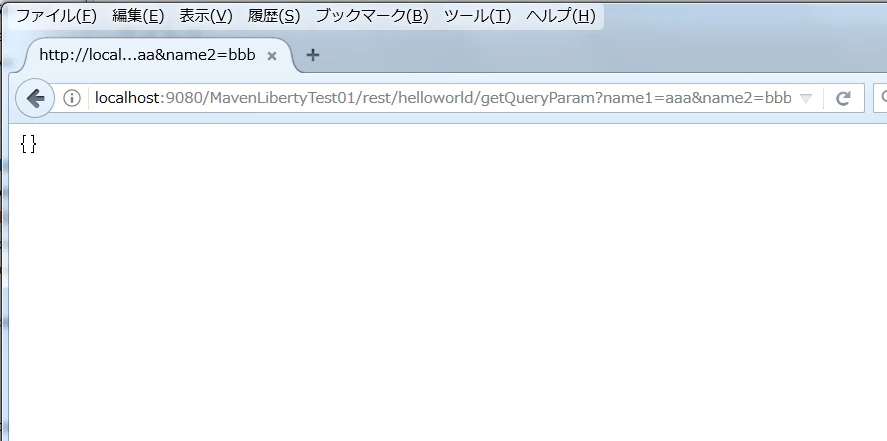Close the current browser tab
The height and width of the screenshot is (441, 887).
point(272,56)
